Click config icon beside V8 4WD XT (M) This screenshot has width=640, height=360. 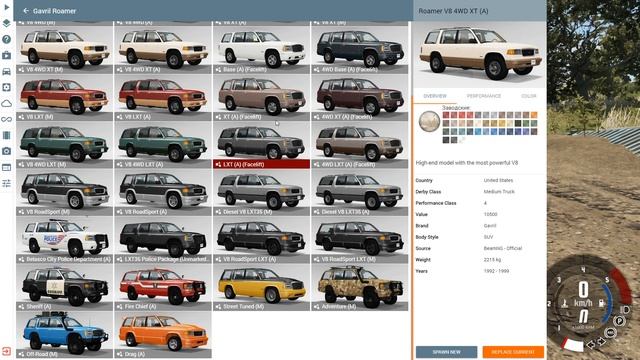pyautogui.click(x=21, y=70)
